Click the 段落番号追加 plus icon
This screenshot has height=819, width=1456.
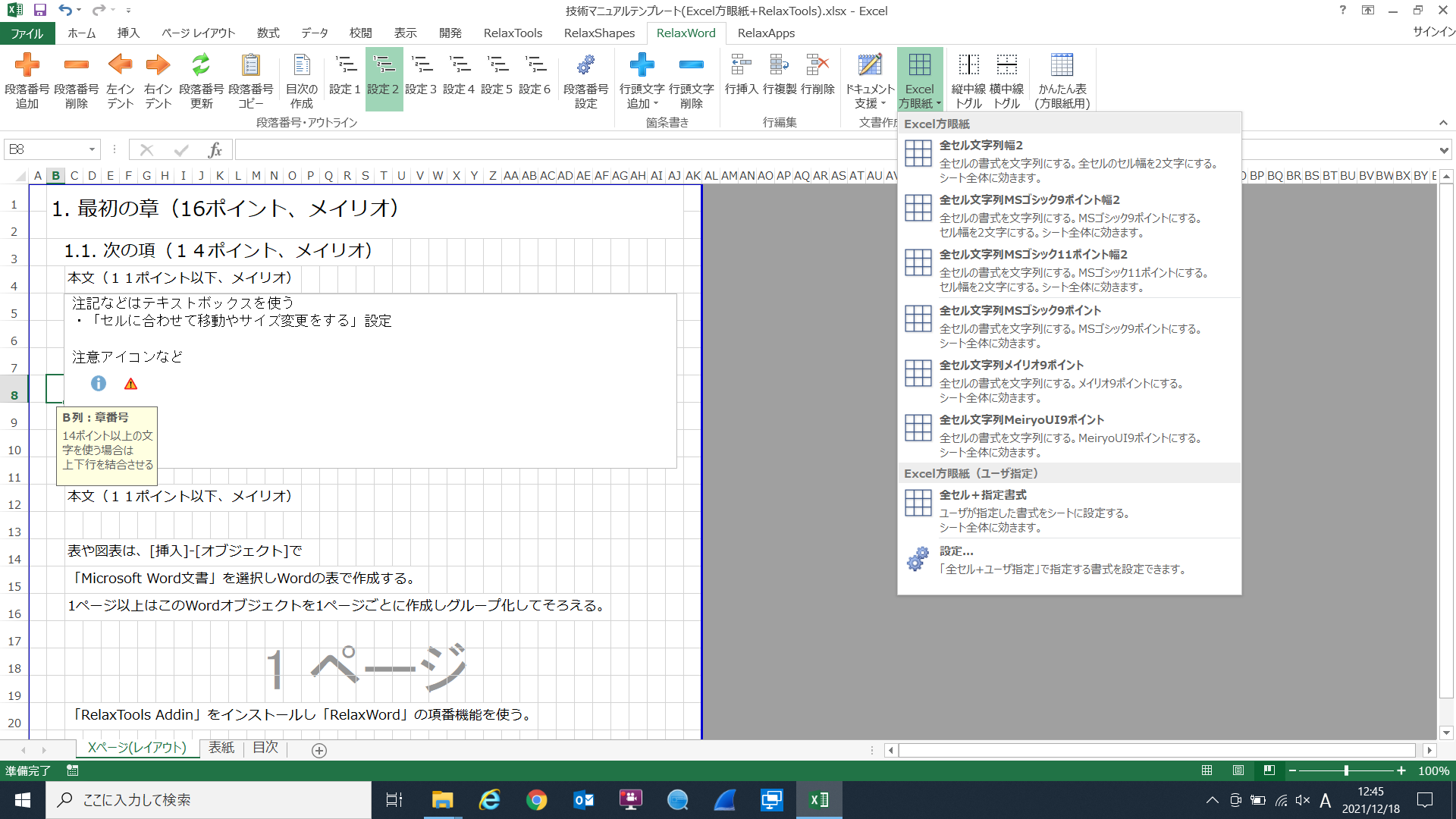pyautogui.click(x=27, y=66)
